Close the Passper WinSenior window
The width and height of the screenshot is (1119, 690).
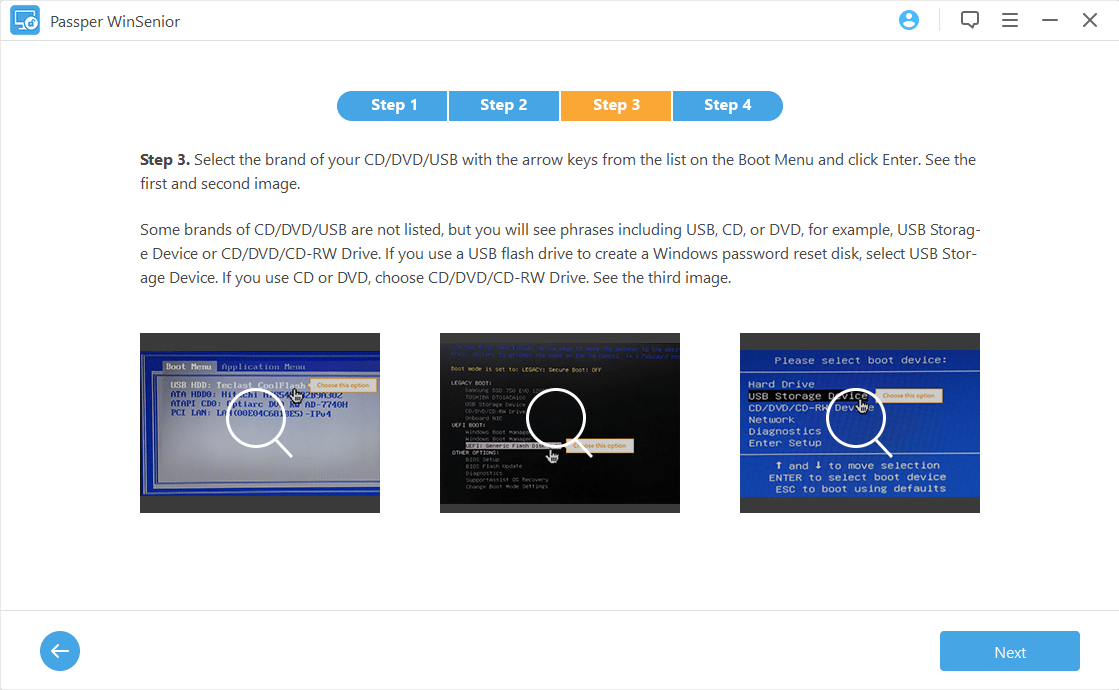click(x=1089, y=20)
